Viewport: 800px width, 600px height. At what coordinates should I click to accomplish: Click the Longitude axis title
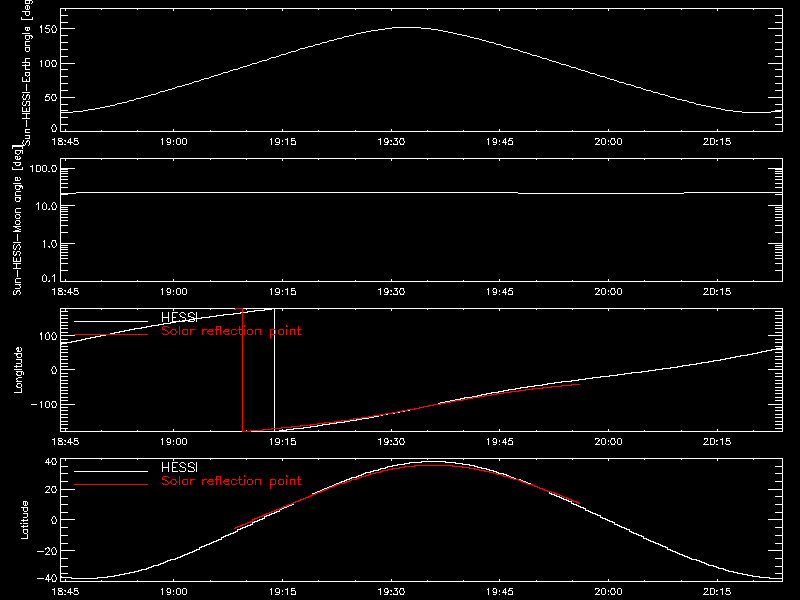[18, 370]
